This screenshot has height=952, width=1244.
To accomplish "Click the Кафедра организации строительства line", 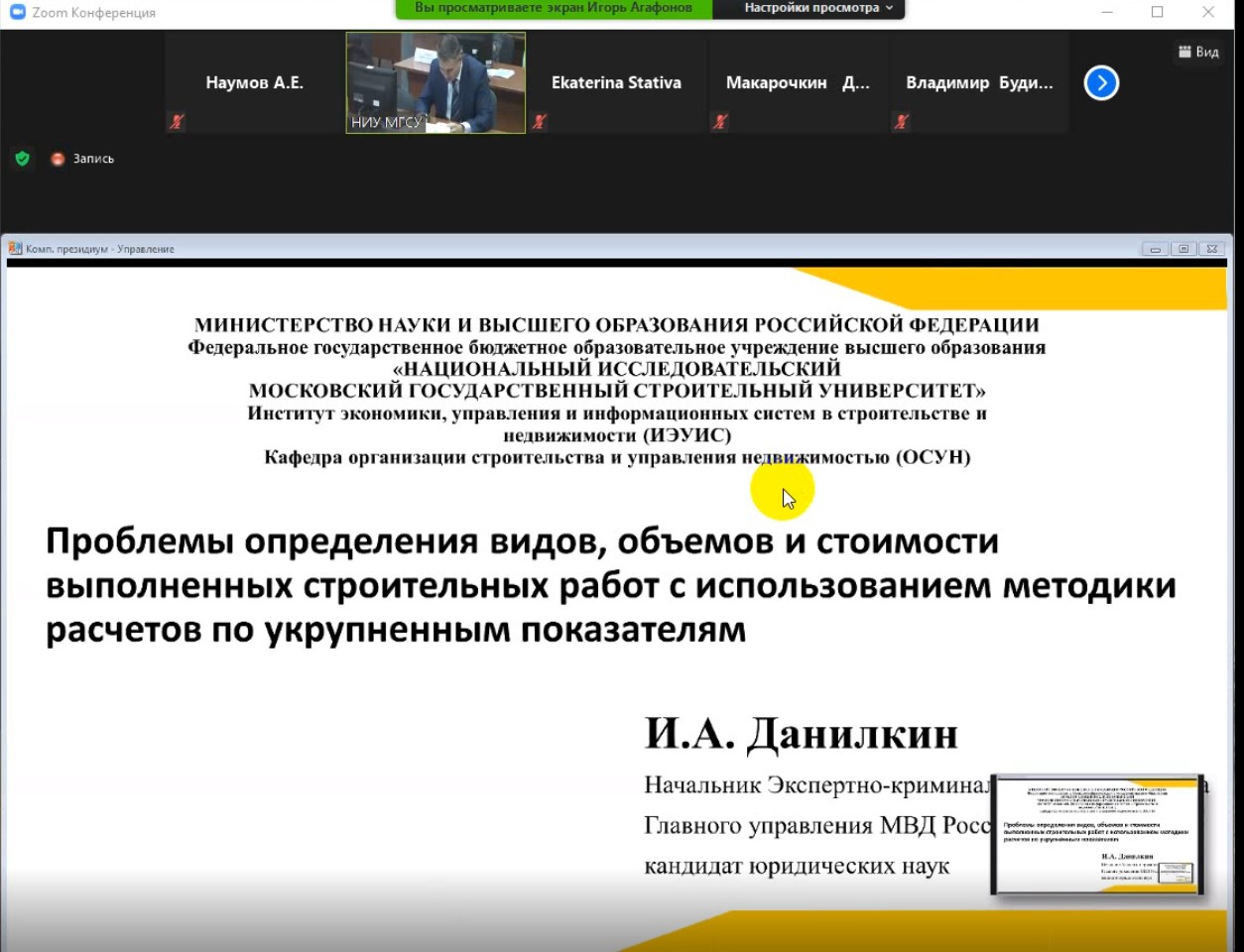I will point(617,457).
